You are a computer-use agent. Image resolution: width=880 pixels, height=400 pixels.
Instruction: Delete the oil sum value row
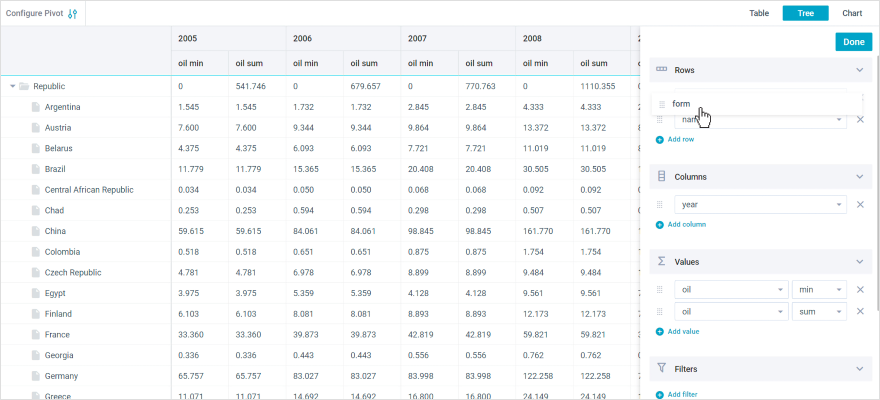(x=859, y=311)
